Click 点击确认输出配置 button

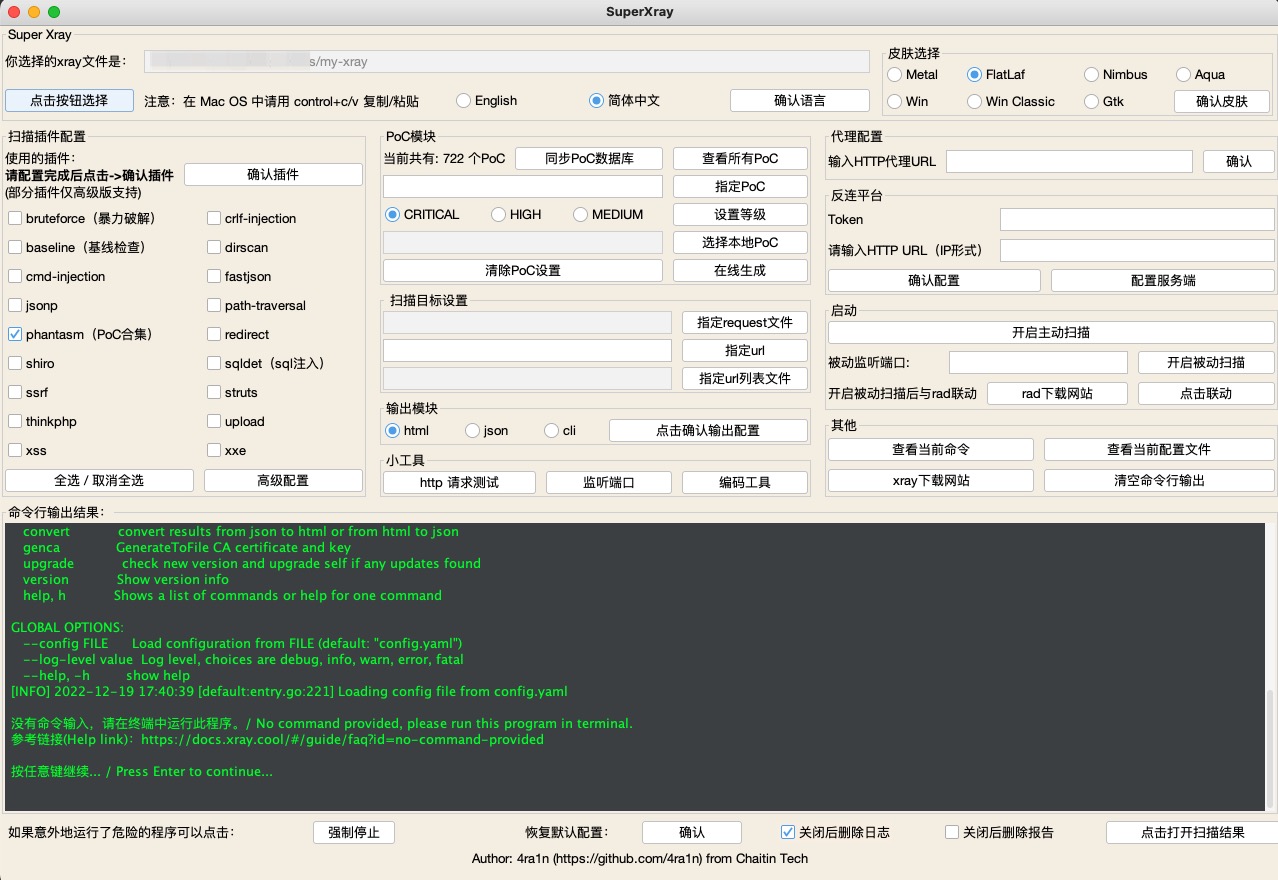tap(708, 430)
